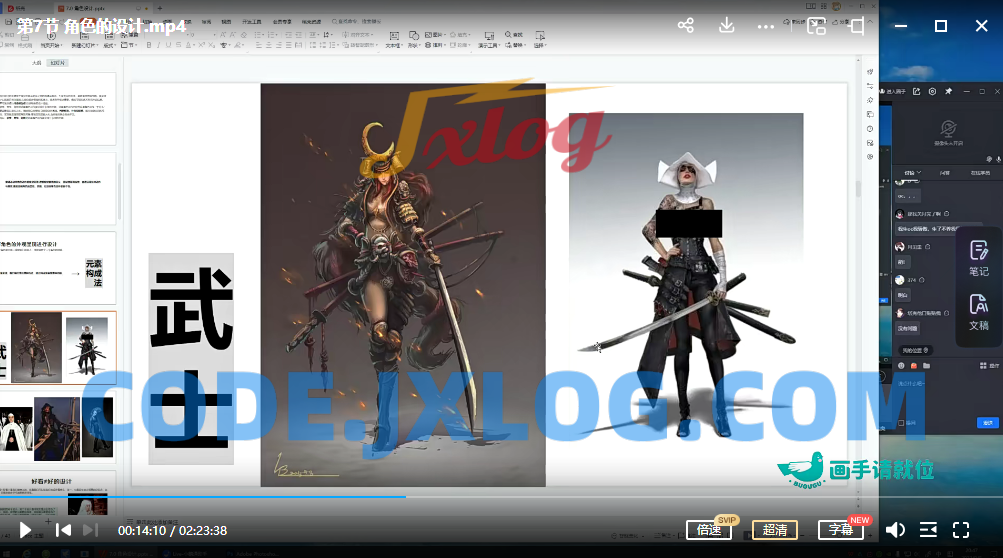1003x558 pixels.
Task: Click the pin-on-top window icon
Action: click(x=855, y=26)
